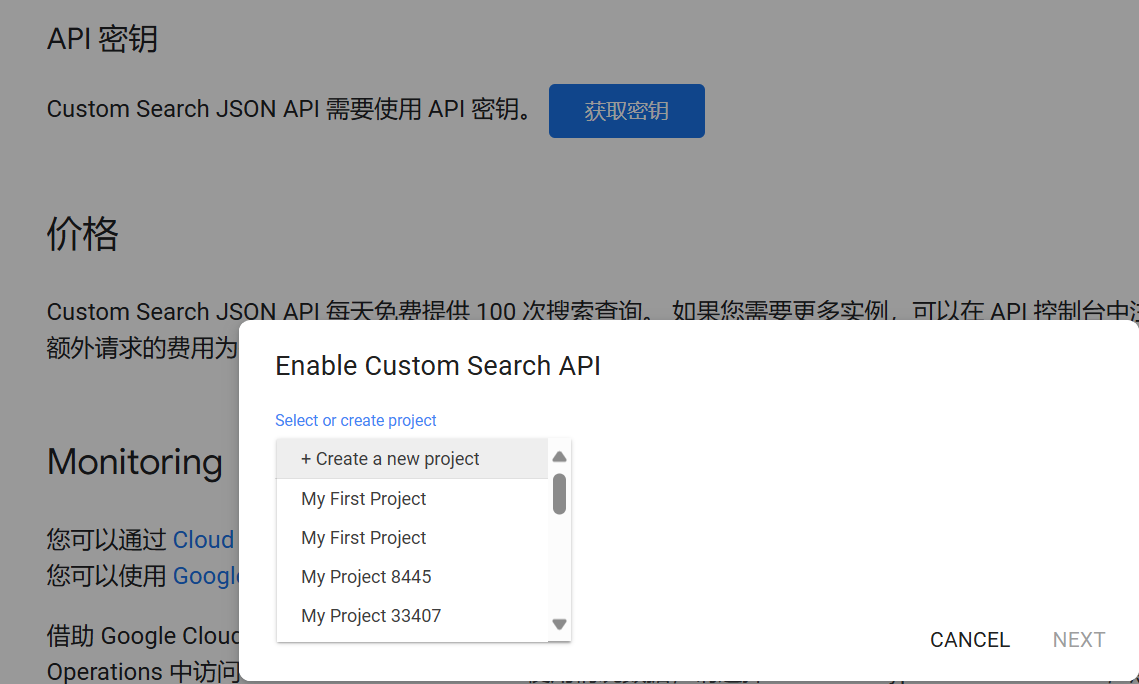
Task: Select the first My First Project entry
Action: tap(363, 499)
